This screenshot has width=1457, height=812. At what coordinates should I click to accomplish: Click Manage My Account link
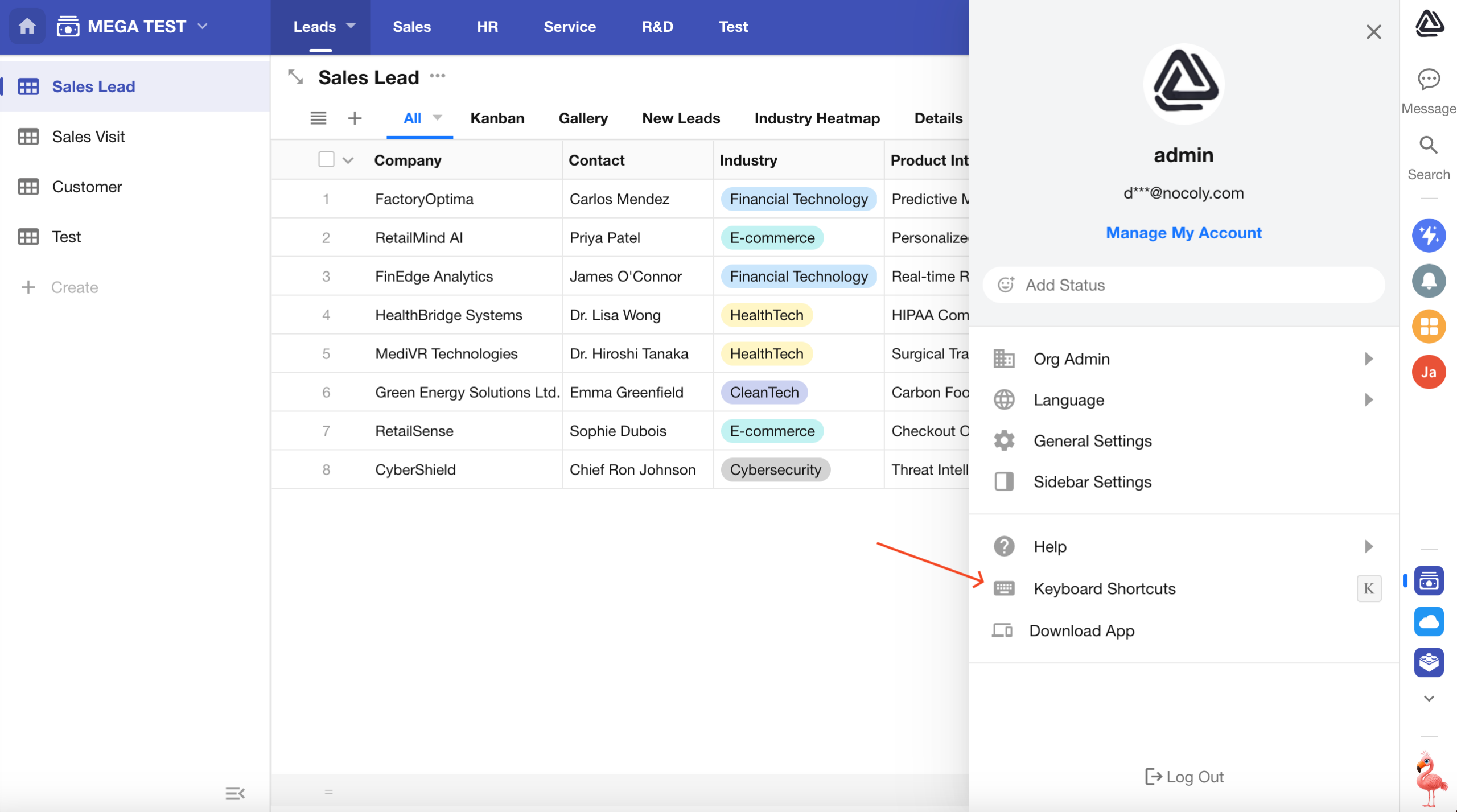tap(1183, 233)
